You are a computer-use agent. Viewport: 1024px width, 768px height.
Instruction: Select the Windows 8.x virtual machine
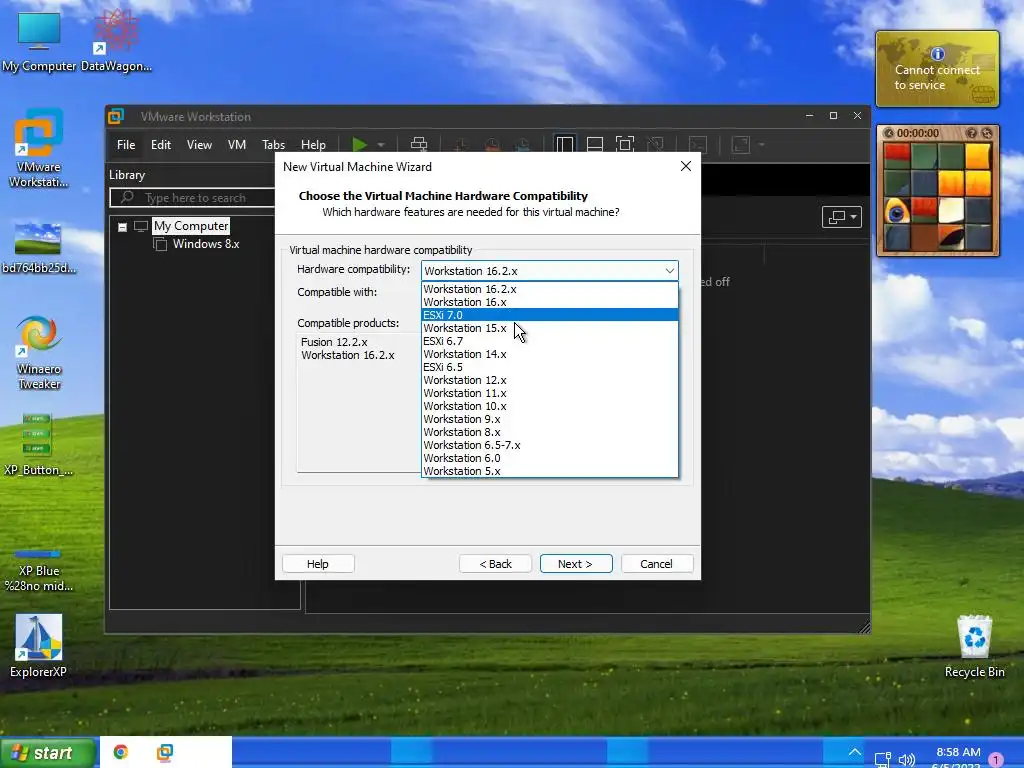tap(206, 244)
